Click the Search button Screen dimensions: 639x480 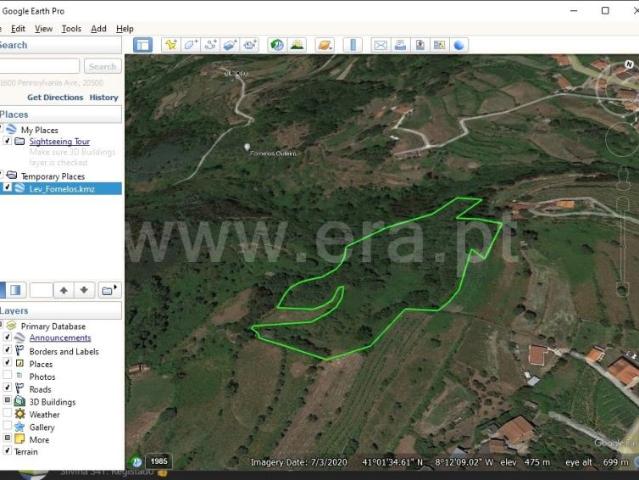(103, 66)
